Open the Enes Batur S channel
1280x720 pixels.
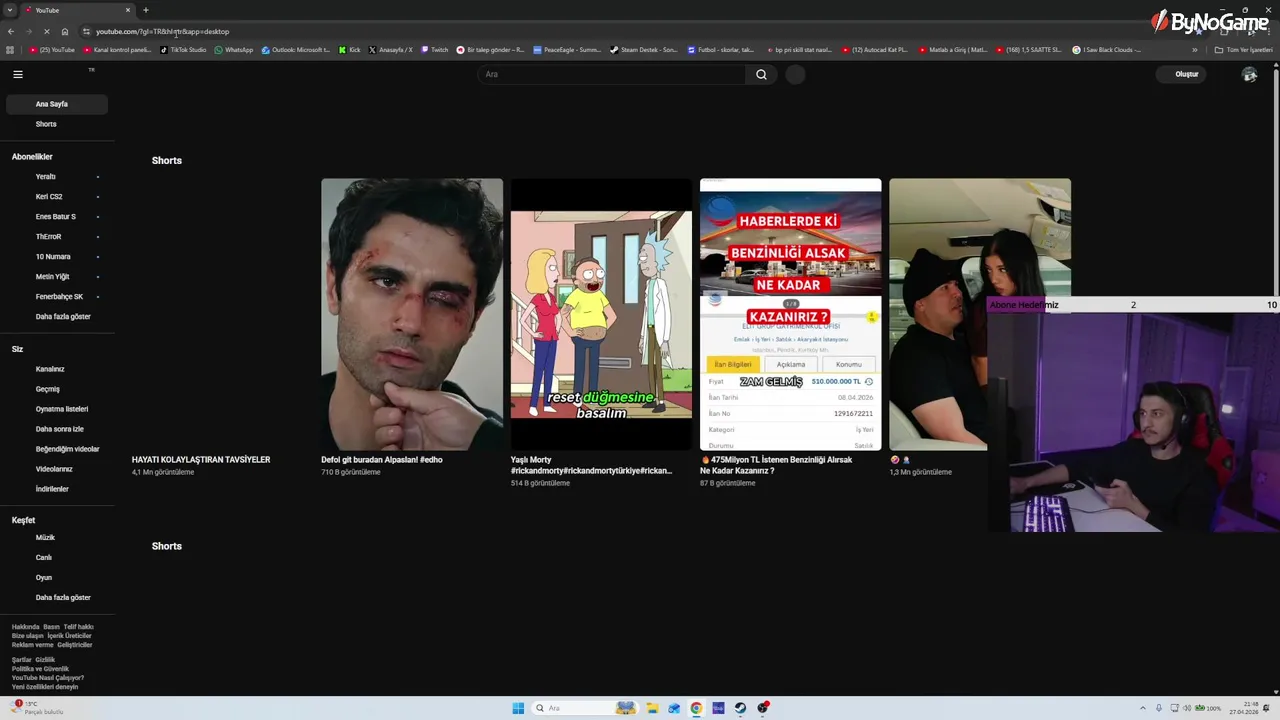click(57, 217)
